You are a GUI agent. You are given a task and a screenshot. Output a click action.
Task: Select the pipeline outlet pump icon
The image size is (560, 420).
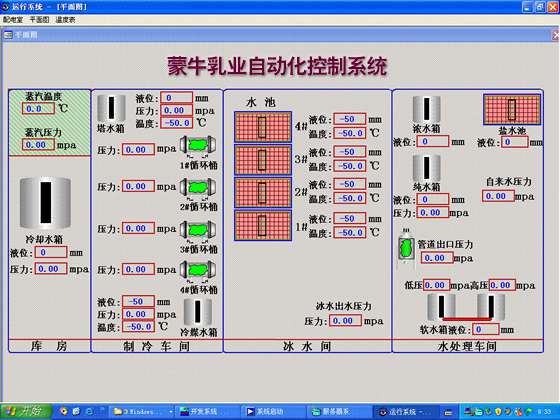406,247
